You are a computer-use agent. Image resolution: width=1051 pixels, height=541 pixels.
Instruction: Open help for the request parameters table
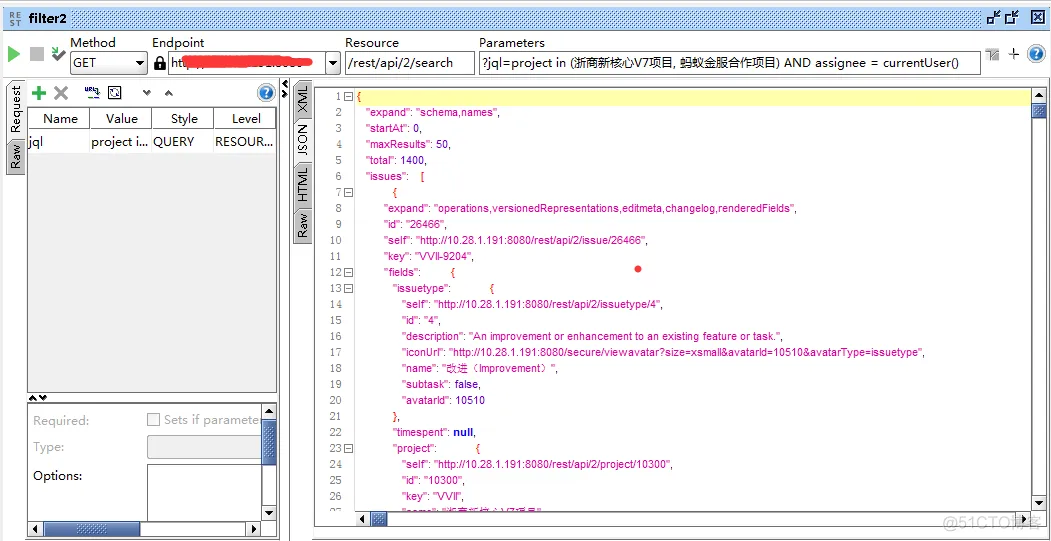coord(266,93)
